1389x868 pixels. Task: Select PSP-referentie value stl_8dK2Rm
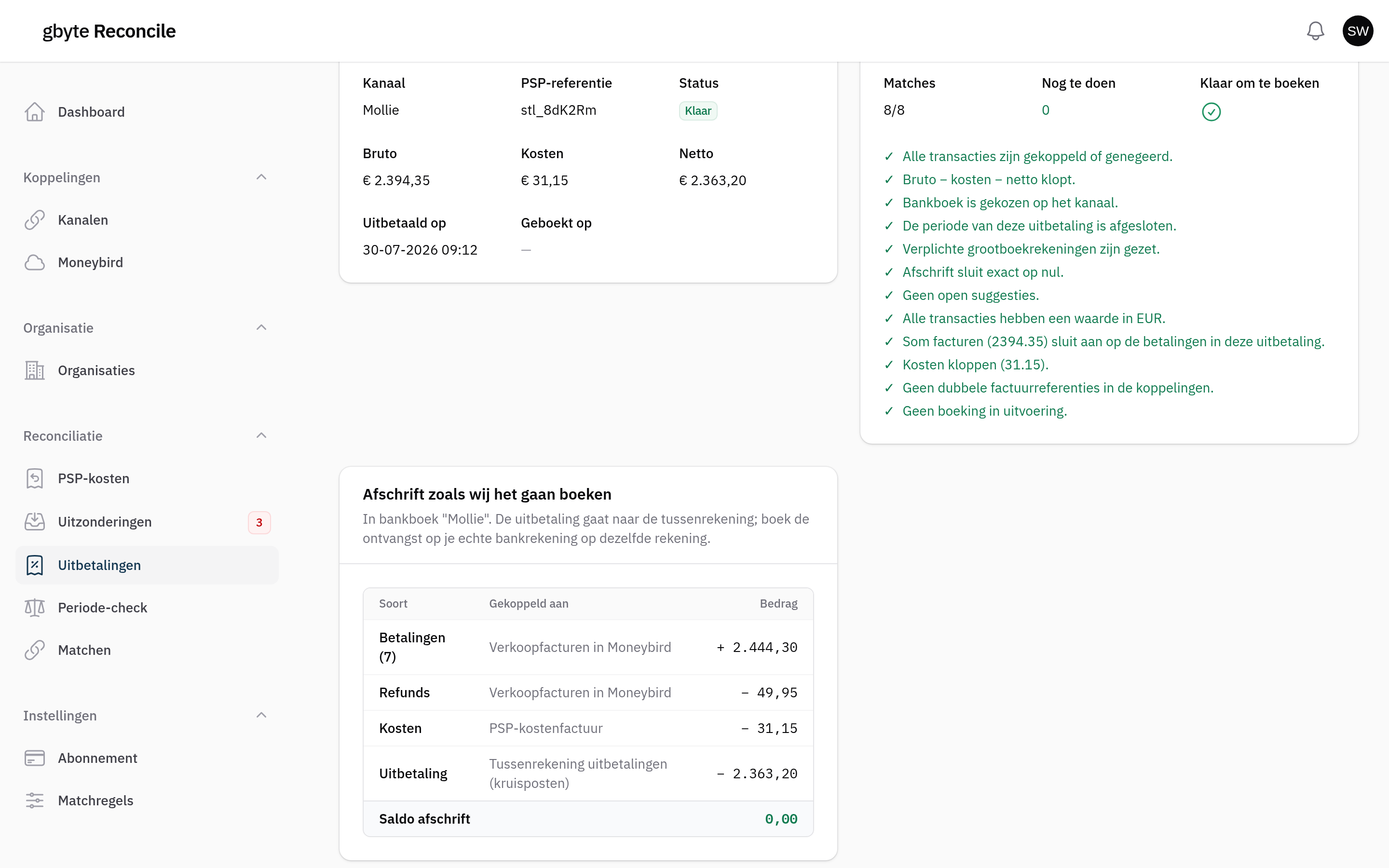(x=558, y=110)
